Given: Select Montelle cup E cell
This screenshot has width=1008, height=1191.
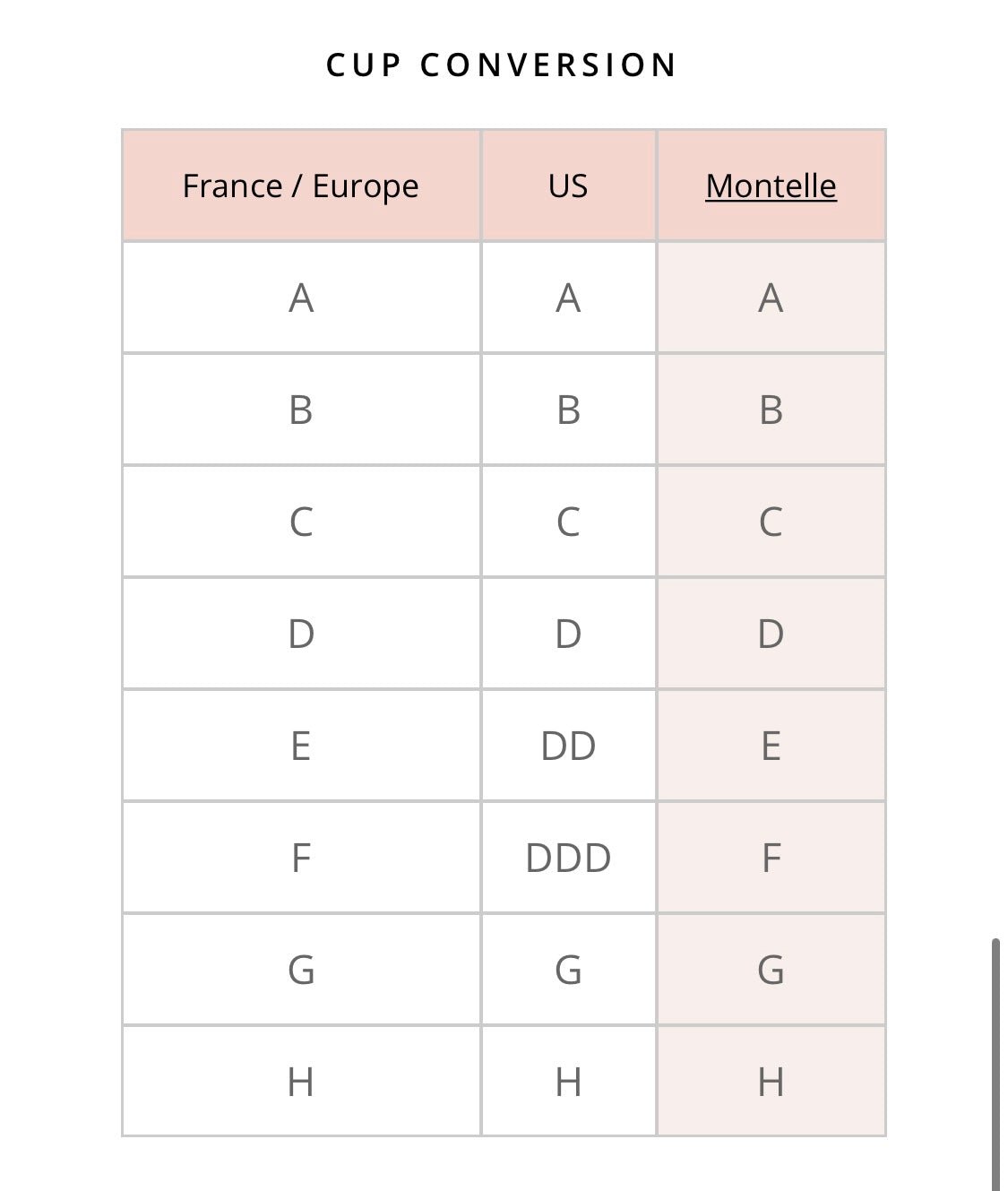Looking at the screenshot, I should tap(771, 746).
